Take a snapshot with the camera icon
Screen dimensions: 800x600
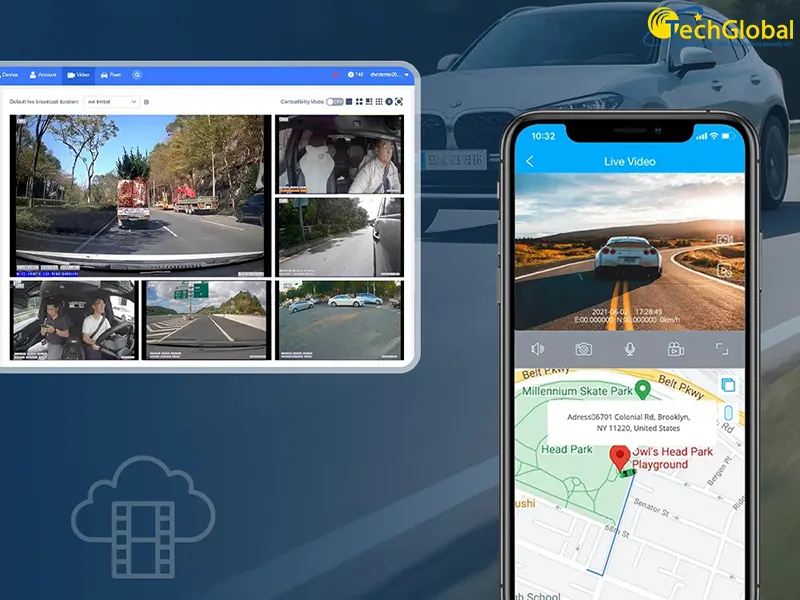[x=583, y=349]
